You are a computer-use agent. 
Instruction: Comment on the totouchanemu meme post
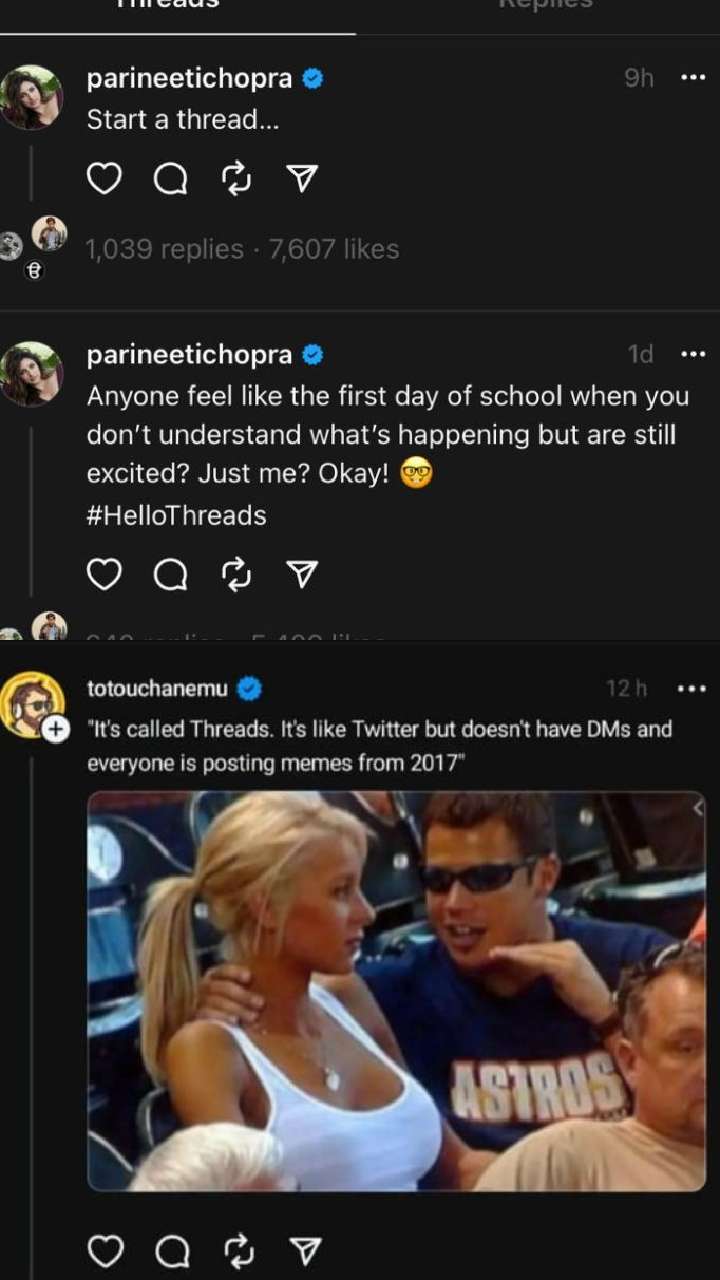point(170,1250)
